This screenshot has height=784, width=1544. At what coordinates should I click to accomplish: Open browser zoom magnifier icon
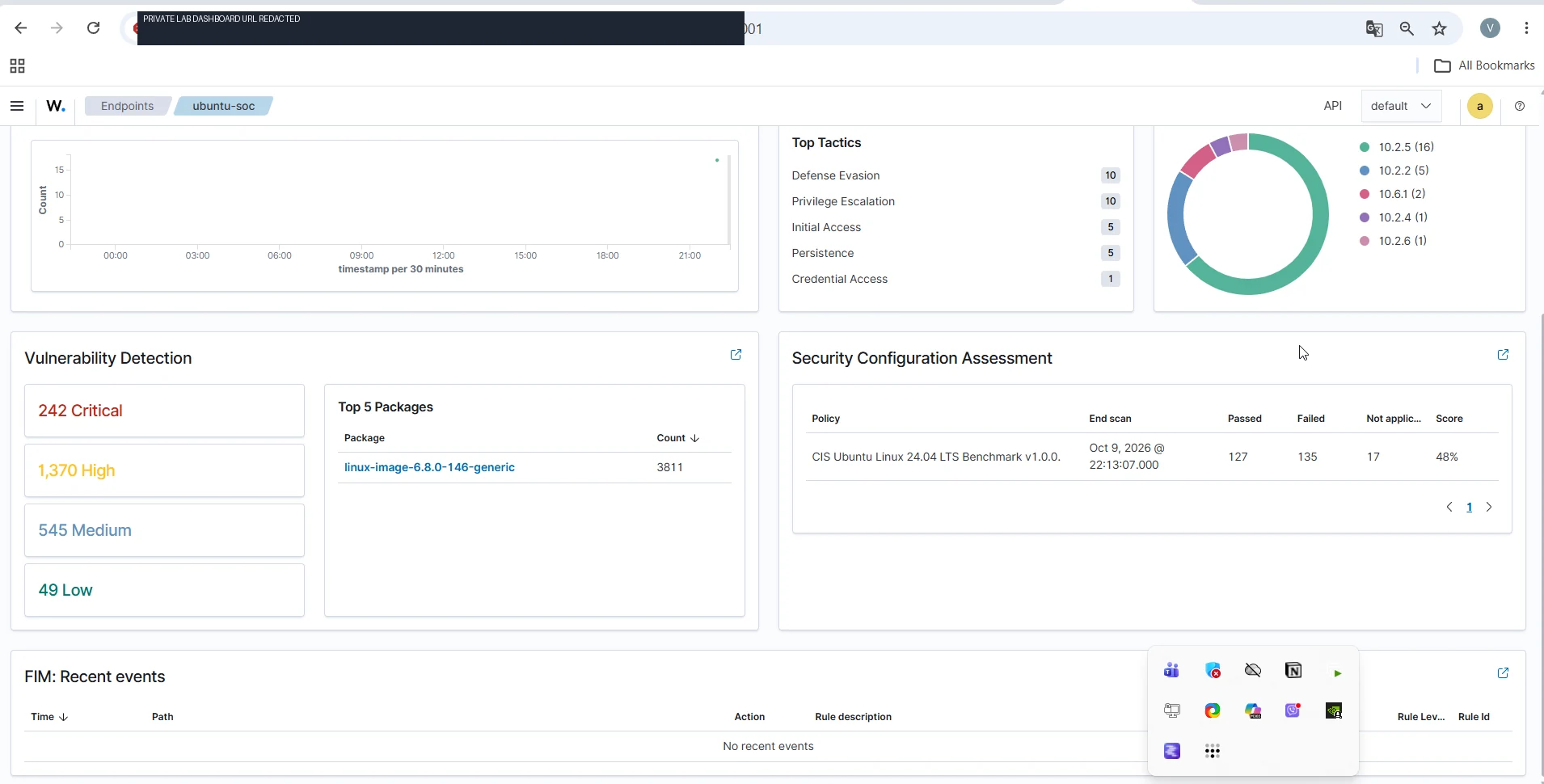(x=1407, y=29)
